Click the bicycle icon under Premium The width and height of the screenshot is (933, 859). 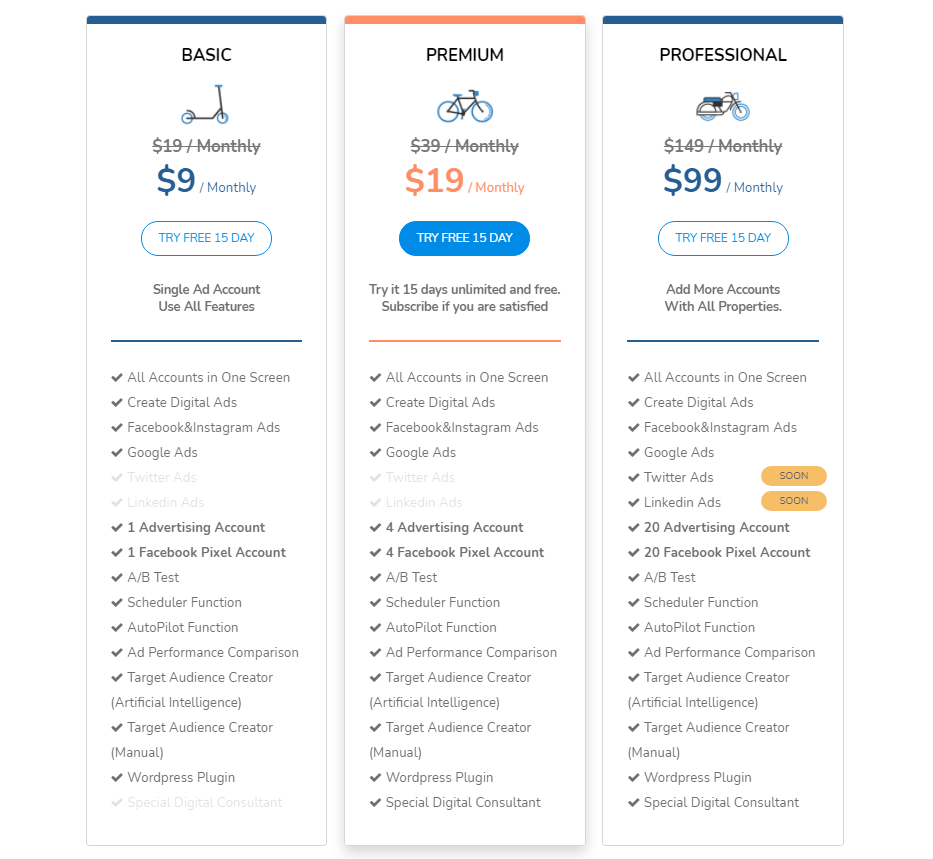[x=464, y=106]
